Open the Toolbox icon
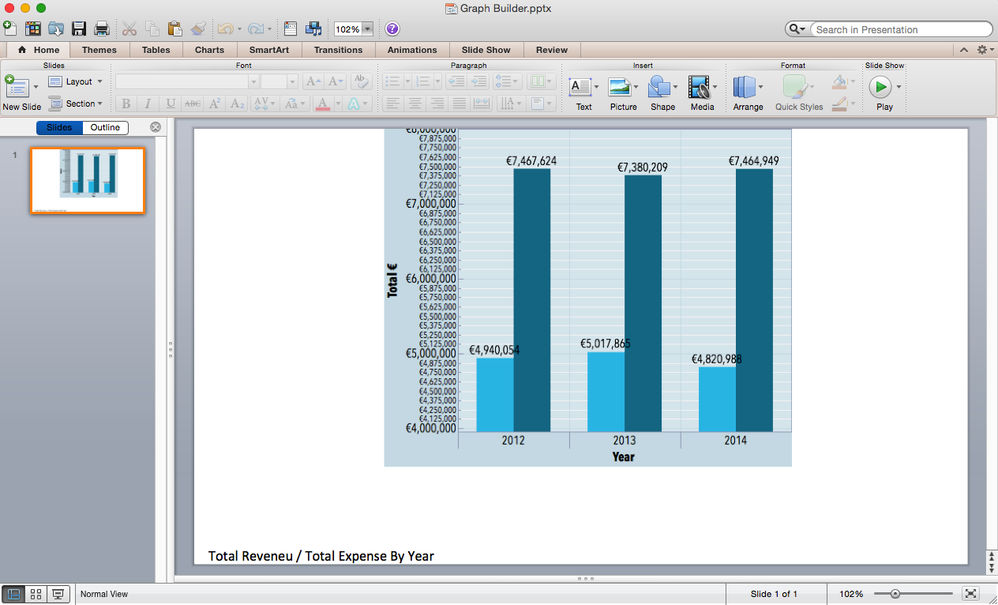Screen dimensions: 998x605 pos(290,29)
